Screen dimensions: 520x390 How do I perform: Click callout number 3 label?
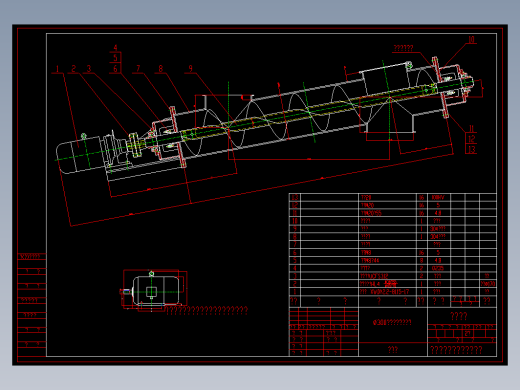point(89,69)
